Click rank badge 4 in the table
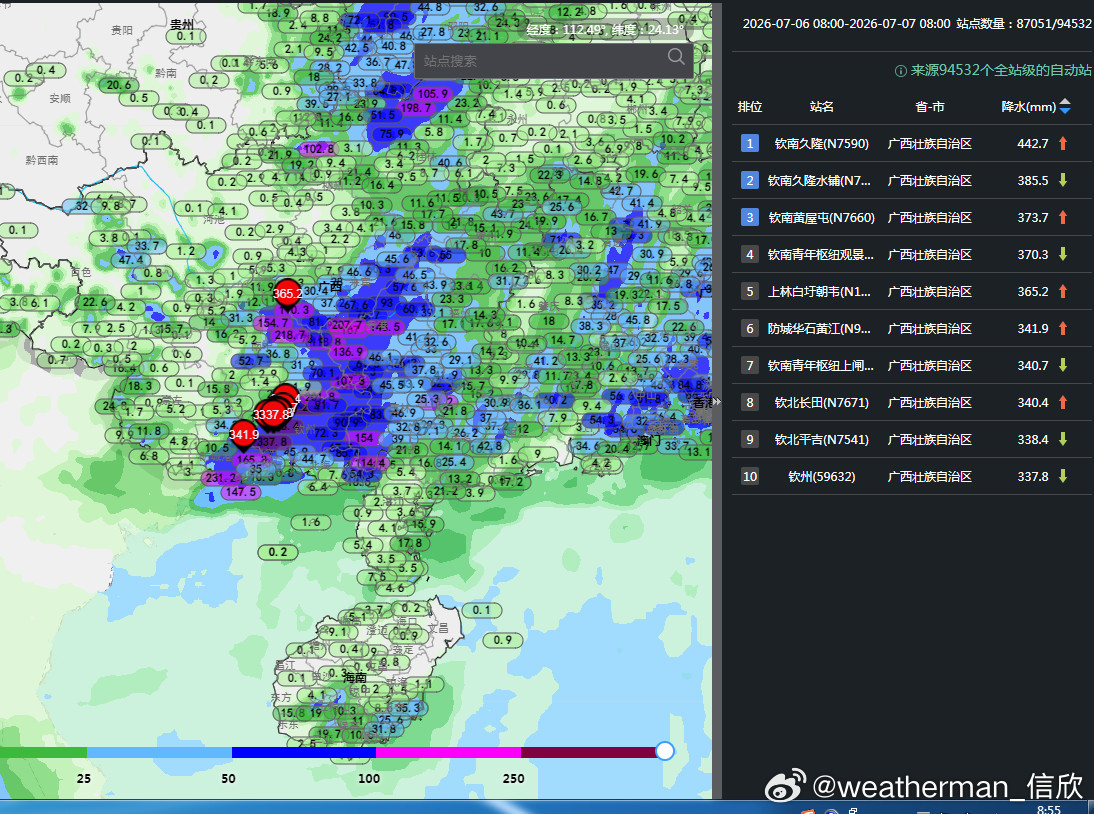Viewport: 1094px width, 814px height. click(x=750, y=255)
